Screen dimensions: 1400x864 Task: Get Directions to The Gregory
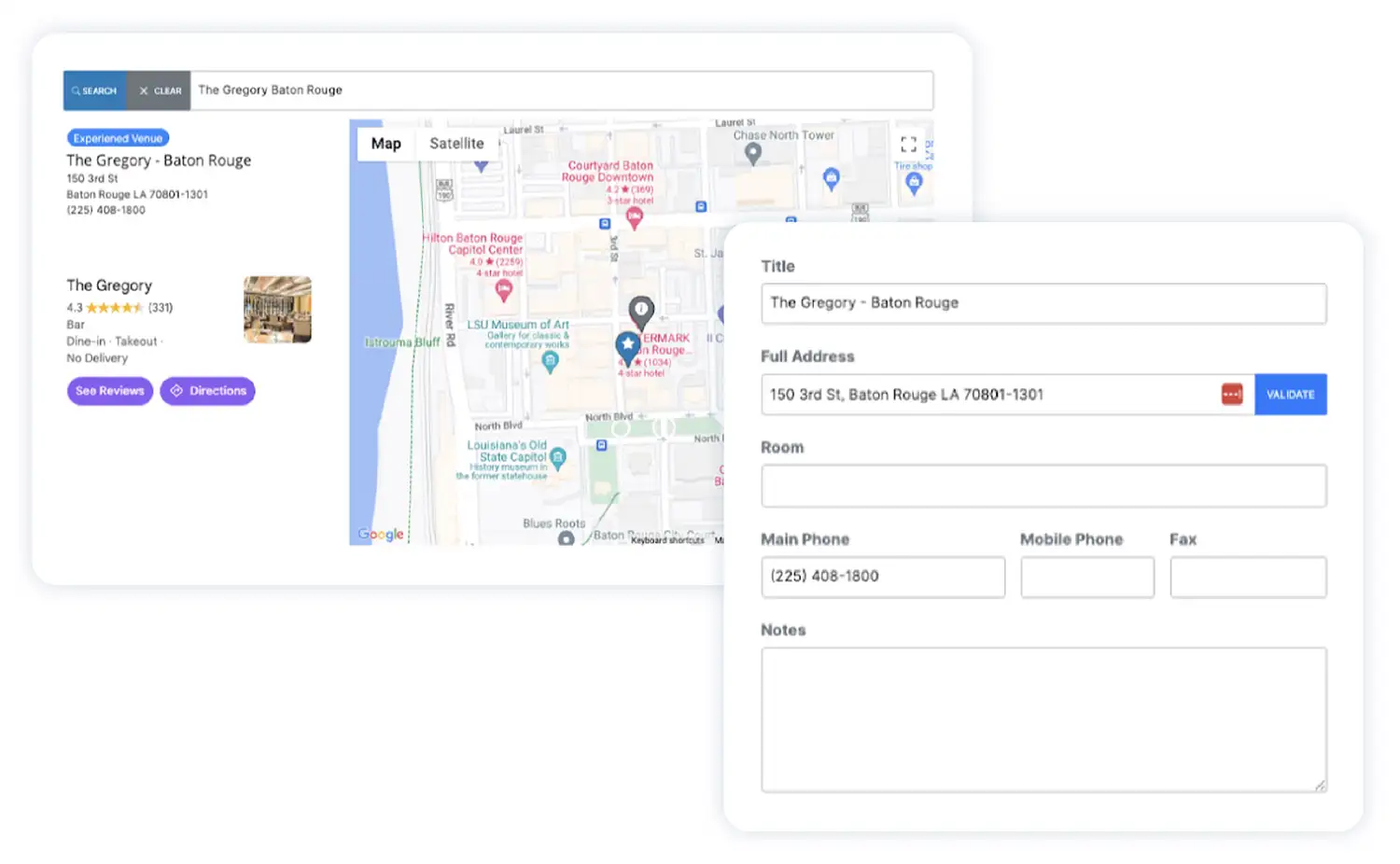tap(207, 391)
